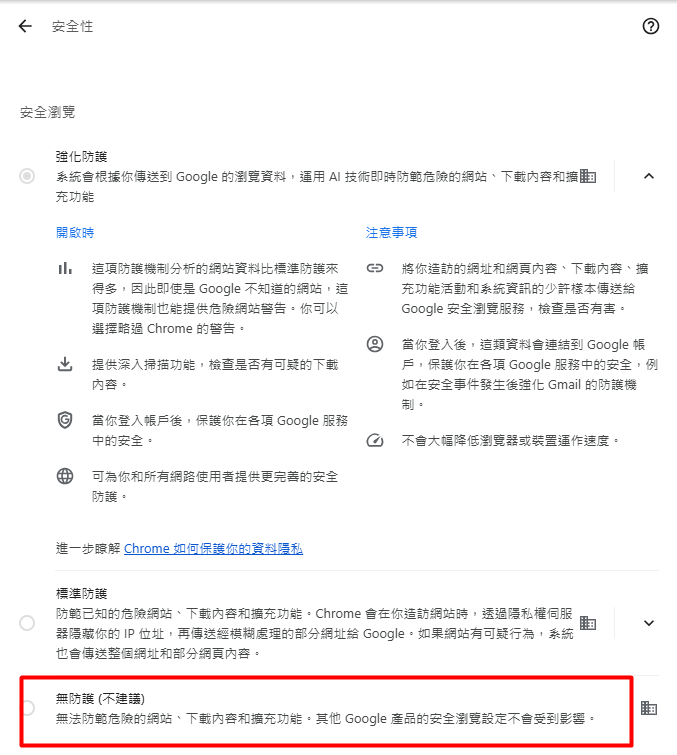Screen dimensions: 677x755
Task: Select the 強化防護 radio button
Action: click(27, 176)
